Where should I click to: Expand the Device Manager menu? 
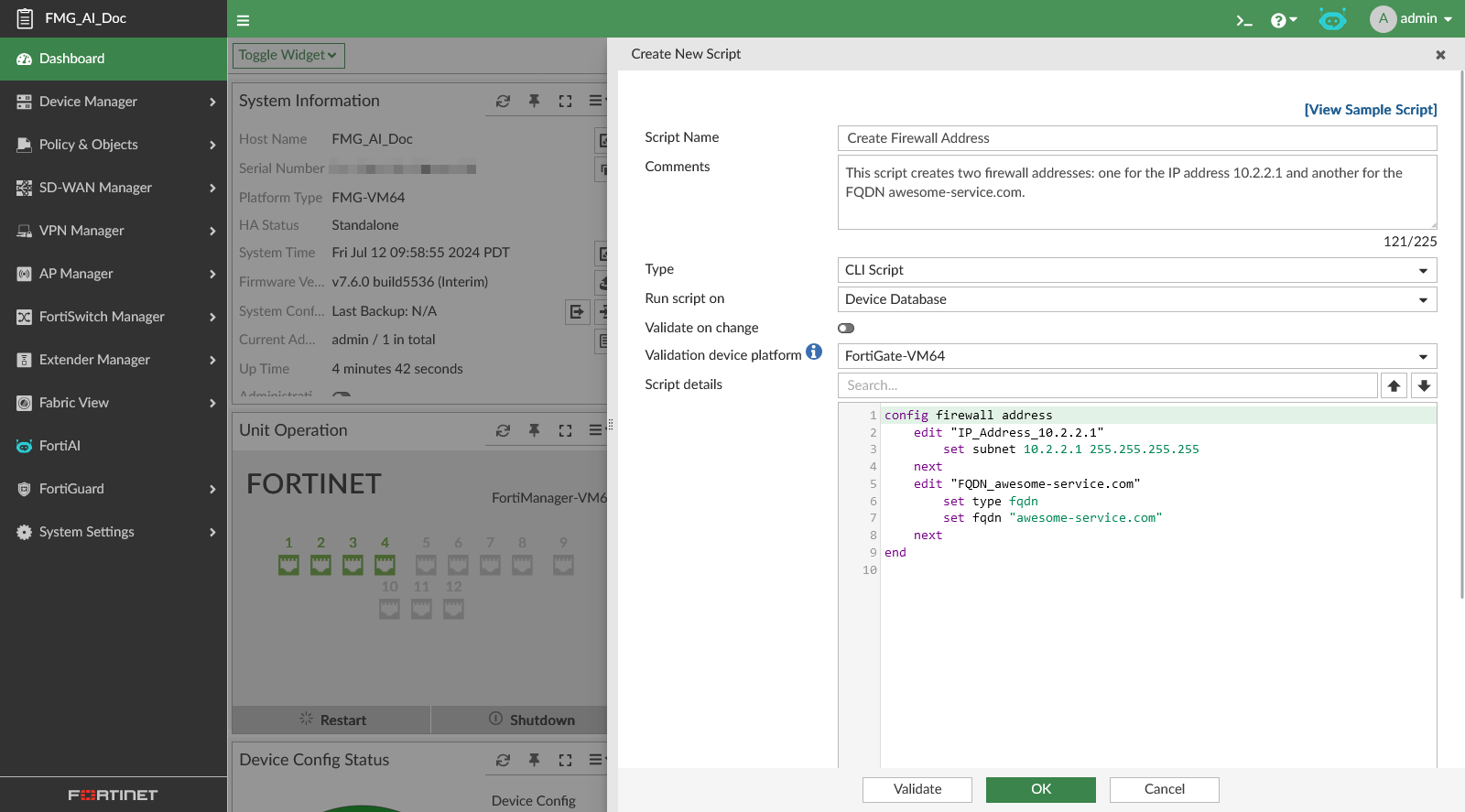point(114,102)
